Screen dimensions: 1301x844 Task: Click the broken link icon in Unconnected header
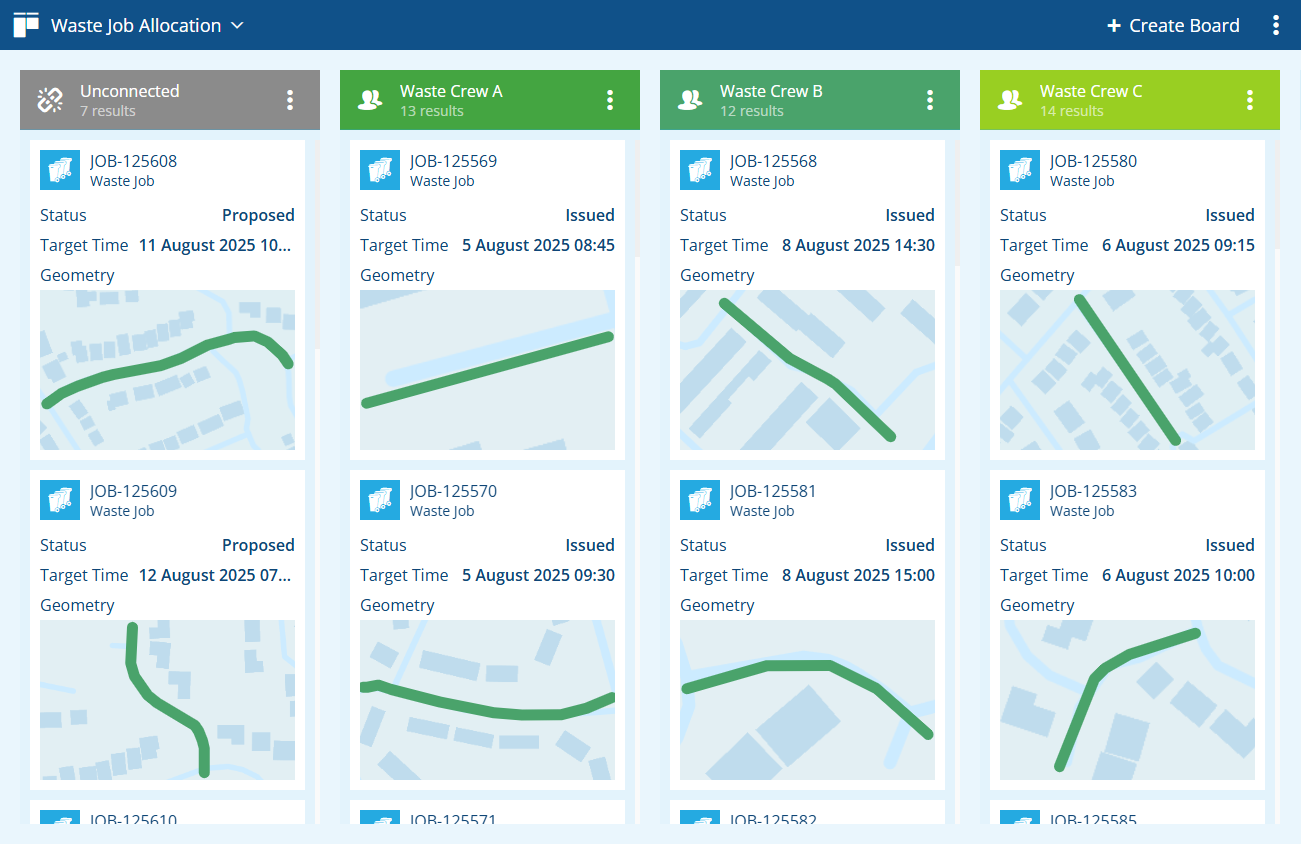coord(50,100)
